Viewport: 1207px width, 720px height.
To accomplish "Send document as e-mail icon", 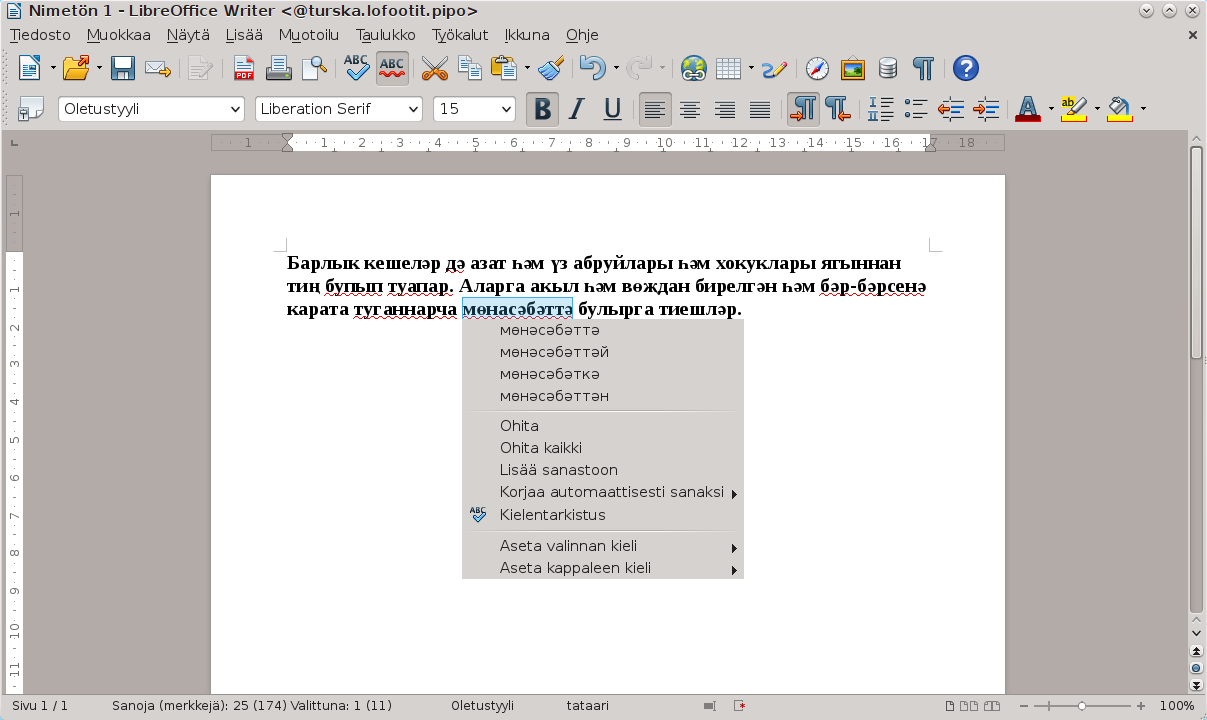I will click(x=157, y=68).
